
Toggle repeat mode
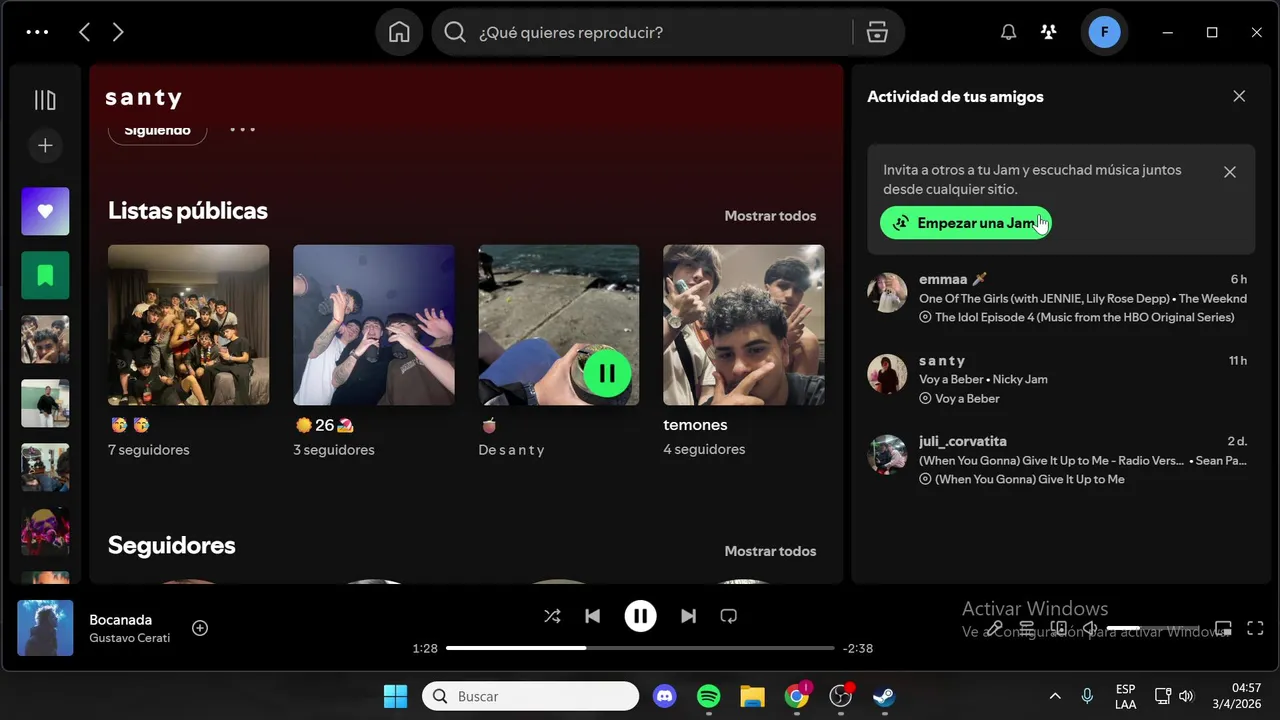tap(728, 616)
